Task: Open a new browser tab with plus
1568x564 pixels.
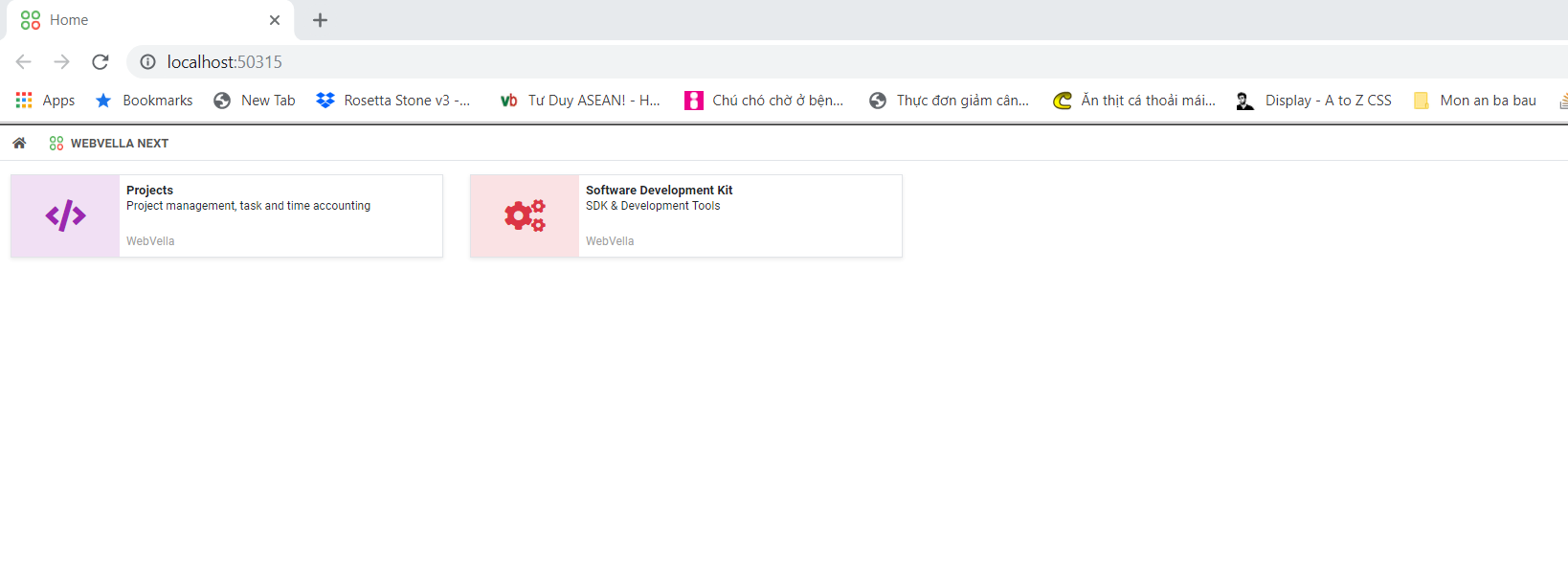Action: point(321,20)
